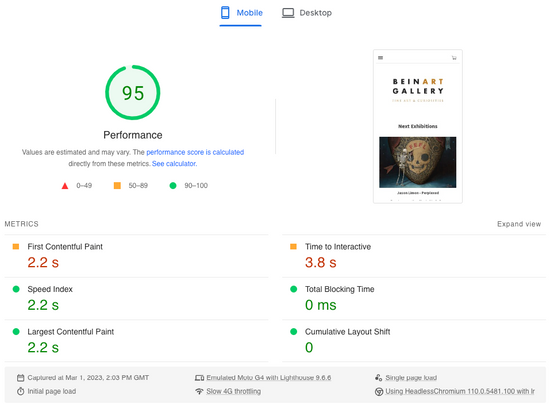The width and height of the screenshot is (550, 404).
Task: Click the Slow 4G throttling link
Action: (x=234, y=391)
